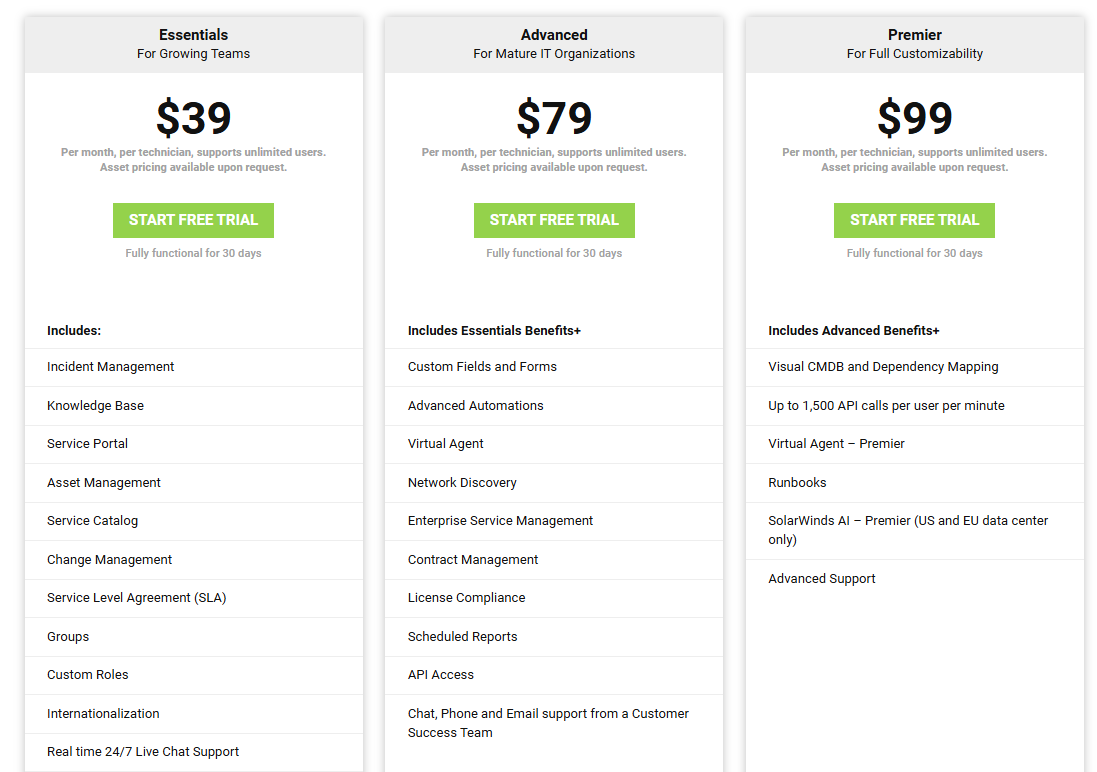1097x772 pixels.
Task: Click the Runbooks feature
Action: 797,483
